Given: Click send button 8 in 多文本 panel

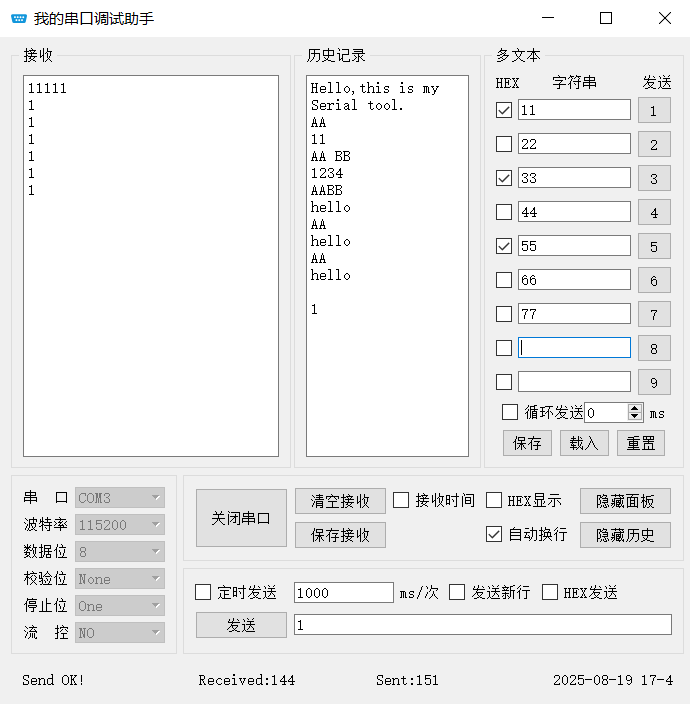Looking at the screenshot, I should coord(654,348).
